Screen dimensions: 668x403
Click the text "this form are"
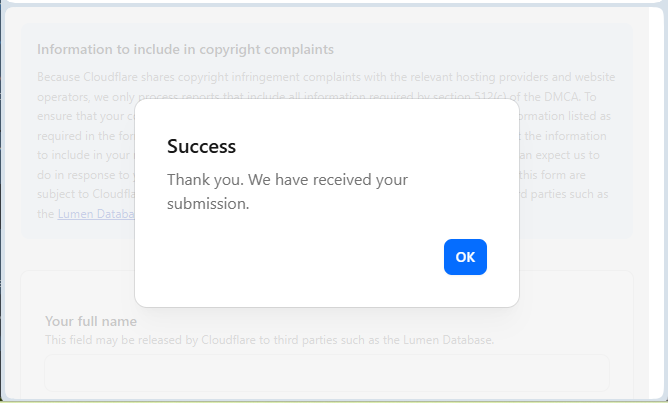(553, 175)
